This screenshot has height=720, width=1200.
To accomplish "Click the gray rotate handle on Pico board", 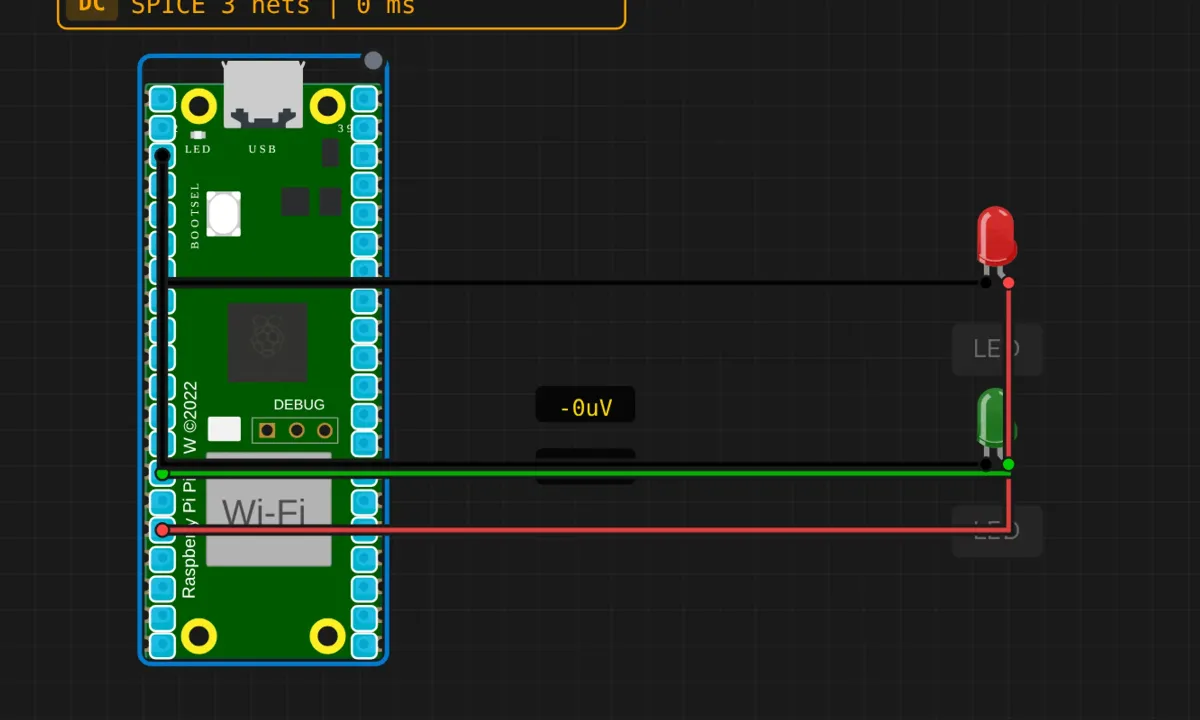I will tap(373, 60).
